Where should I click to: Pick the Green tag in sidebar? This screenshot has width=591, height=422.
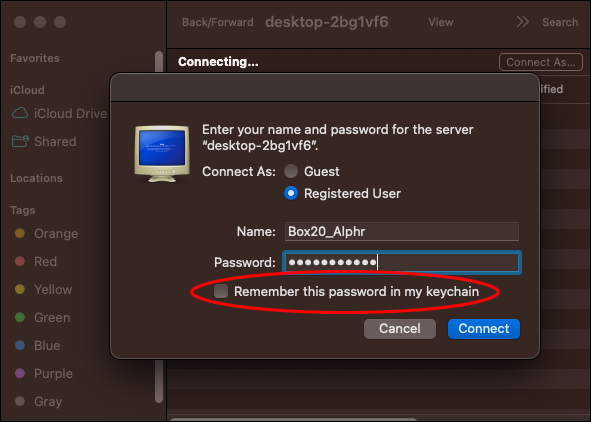pos(43,317)
